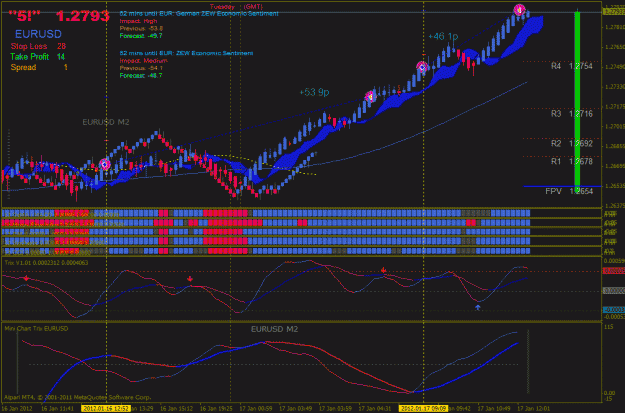Click the blue up arrow in the Trix panel
The height and width of the screenshot is (413, 625).
coord(478,307)
